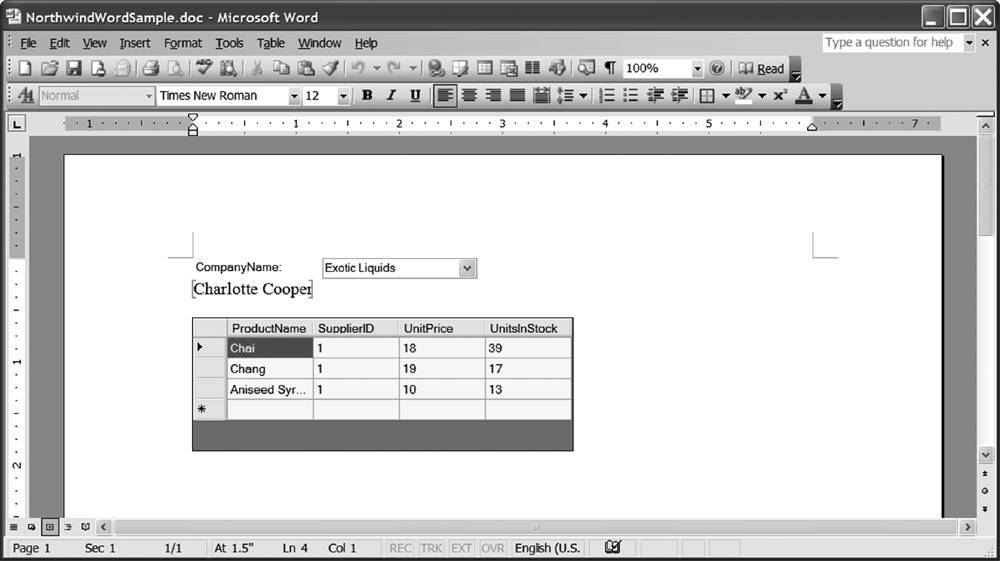Click the Print icon
This screenshot has height=561, width=1000.
pos(151,68)
